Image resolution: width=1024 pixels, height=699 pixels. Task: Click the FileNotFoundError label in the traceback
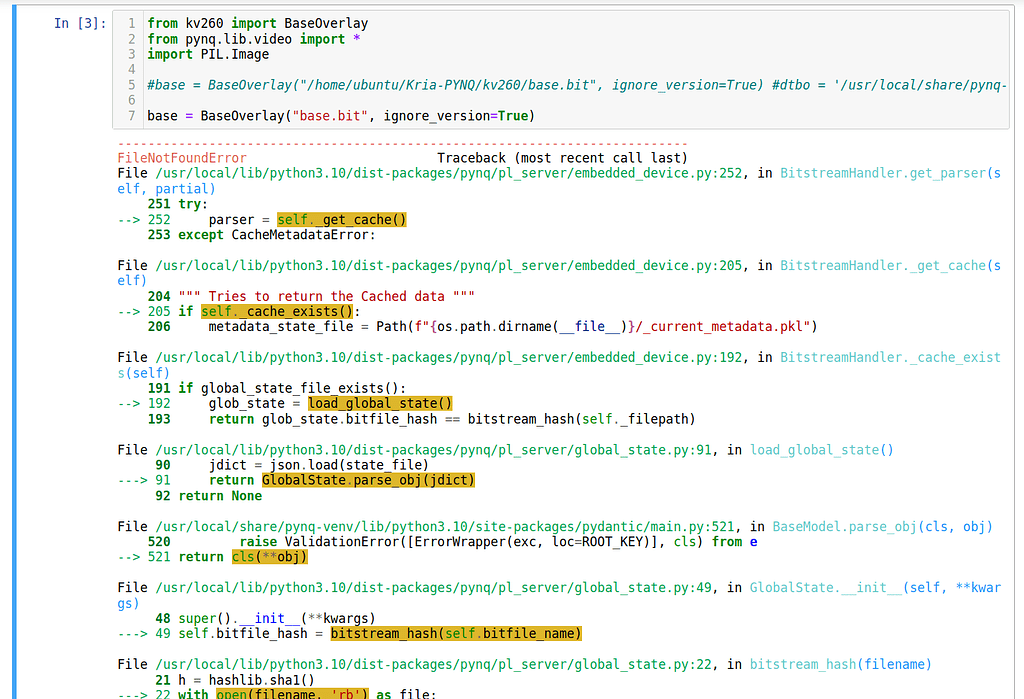click(x=180, y=157)
